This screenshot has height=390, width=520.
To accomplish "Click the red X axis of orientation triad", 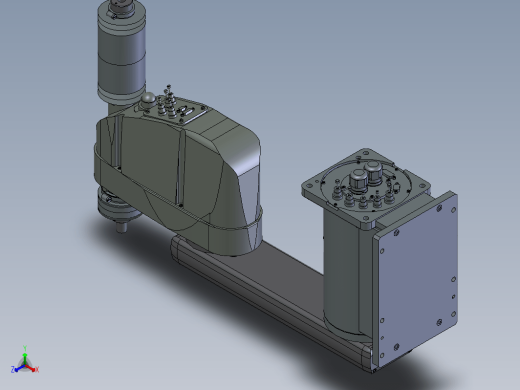I will coord(32,369).
